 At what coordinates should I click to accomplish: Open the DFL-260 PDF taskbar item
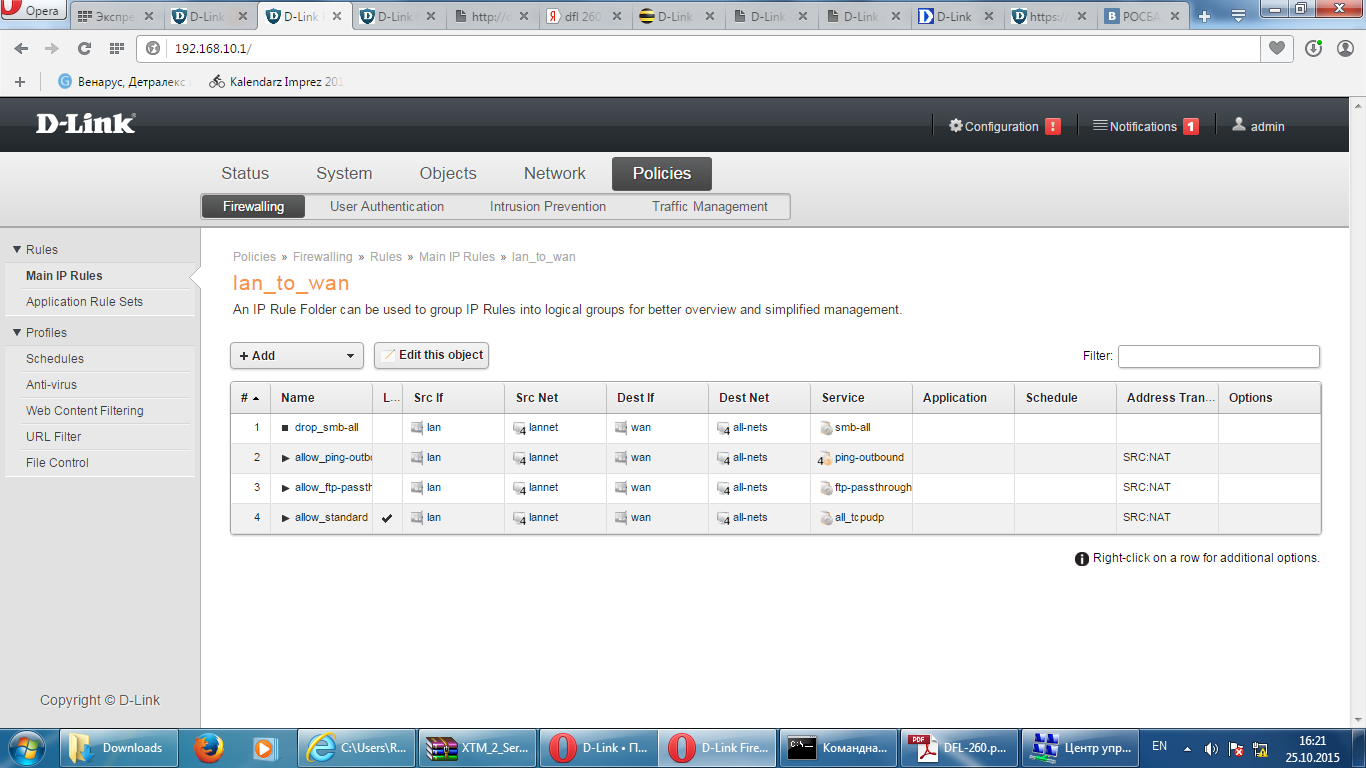tap(961, 748)
